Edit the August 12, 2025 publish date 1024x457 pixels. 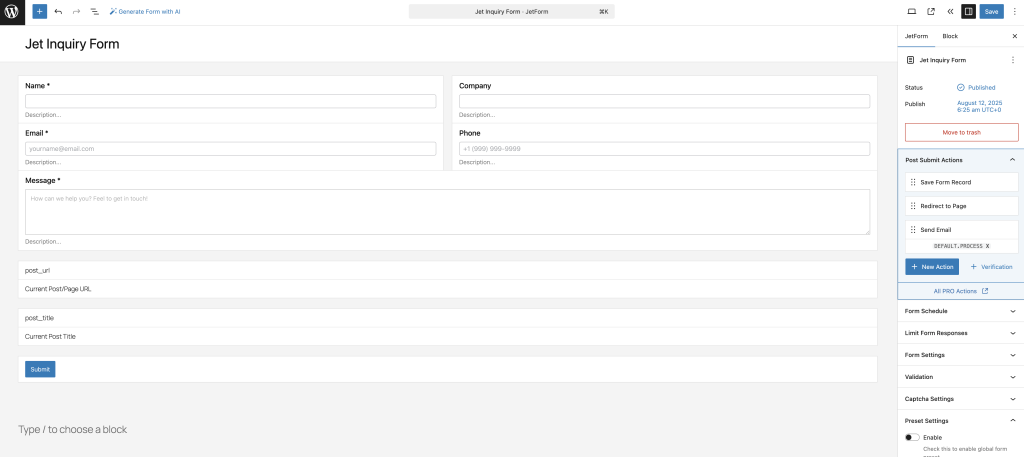(x=980, y=107)
